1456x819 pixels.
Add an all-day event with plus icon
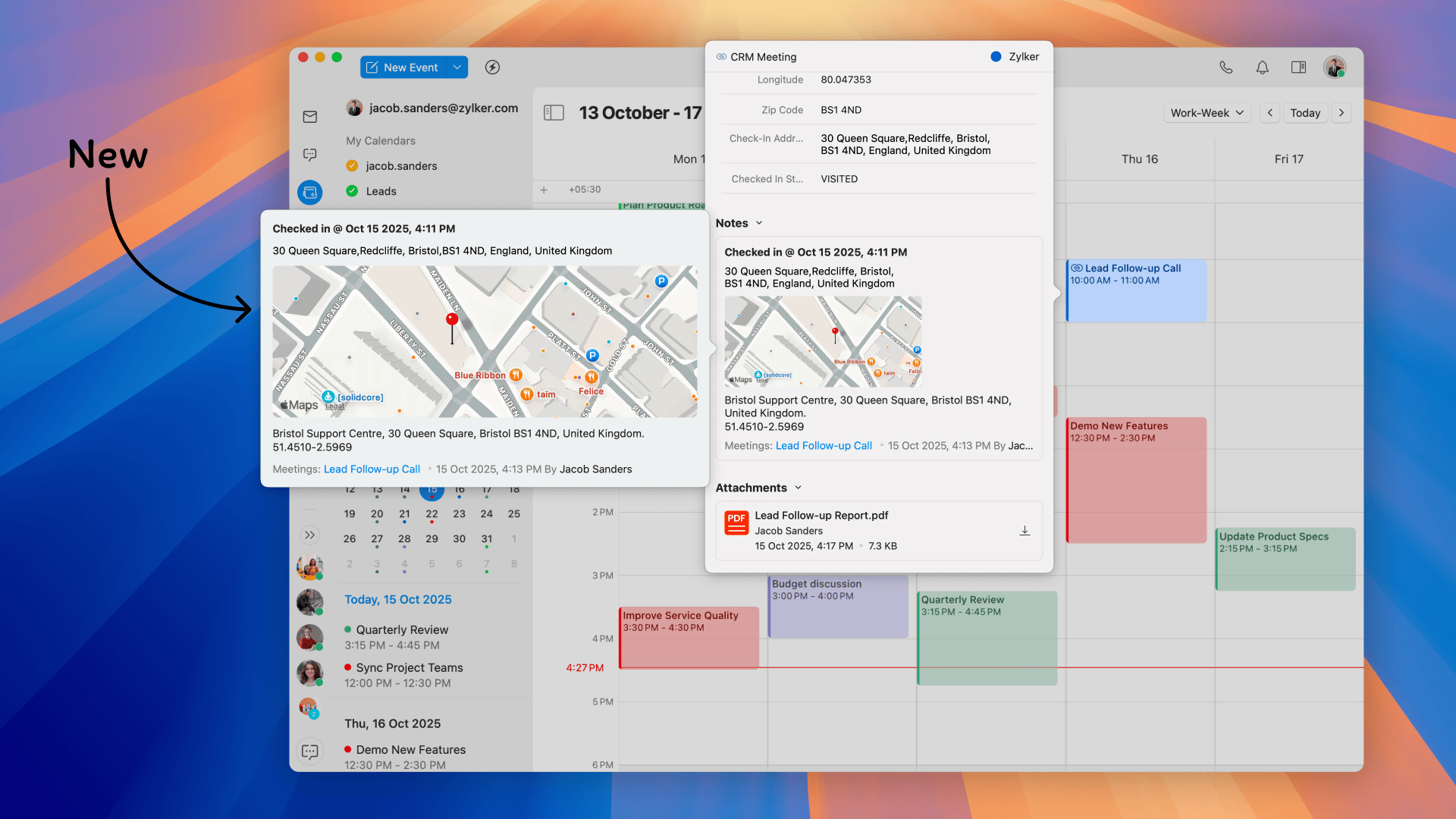coord(544,190)
